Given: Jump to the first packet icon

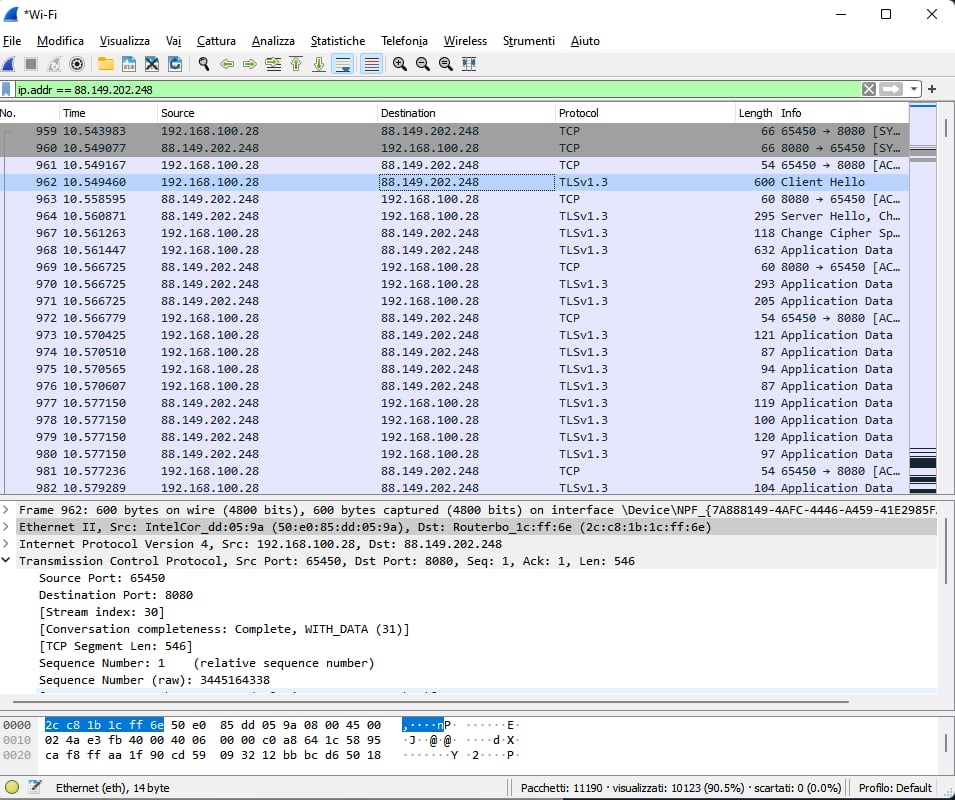Looking at the screenshot, I should point(296,64).
